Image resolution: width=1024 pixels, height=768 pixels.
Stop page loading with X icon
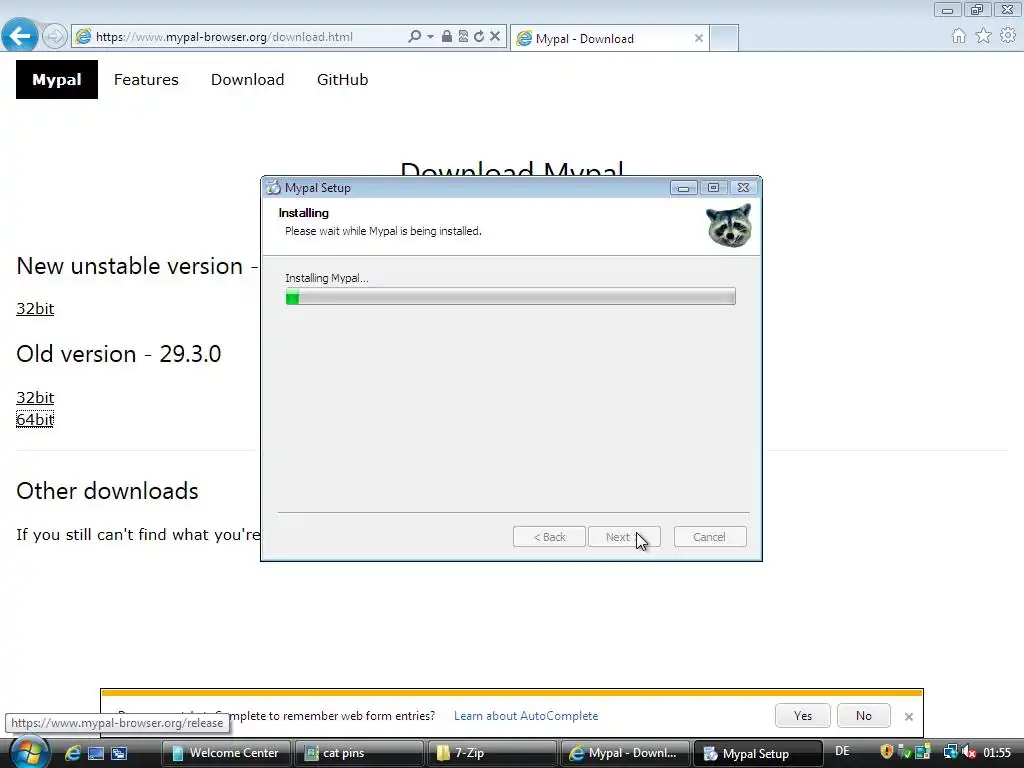pos(495,37)
